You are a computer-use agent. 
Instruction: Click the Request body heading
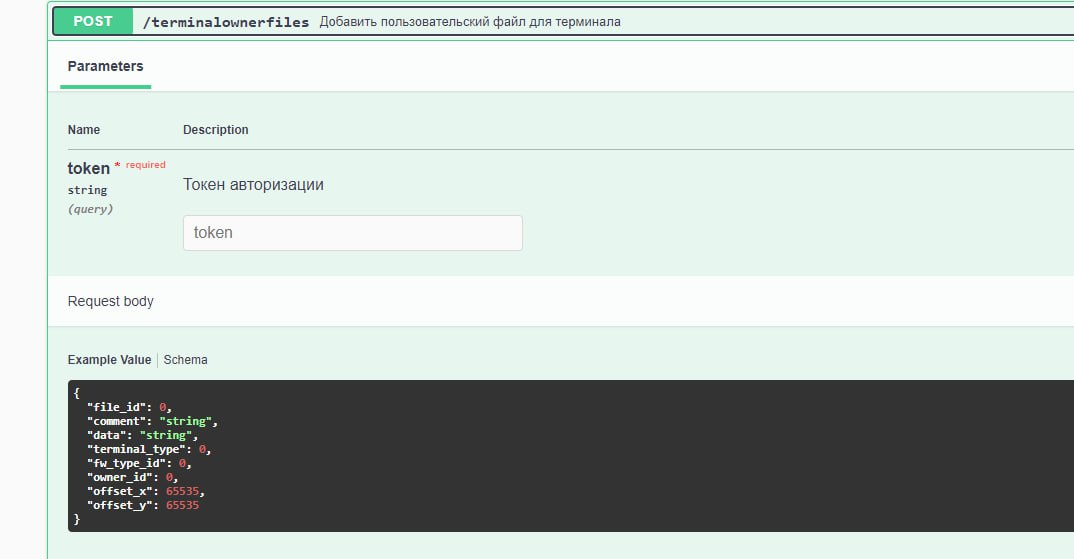pyautogui.click(x=110, y=301)
